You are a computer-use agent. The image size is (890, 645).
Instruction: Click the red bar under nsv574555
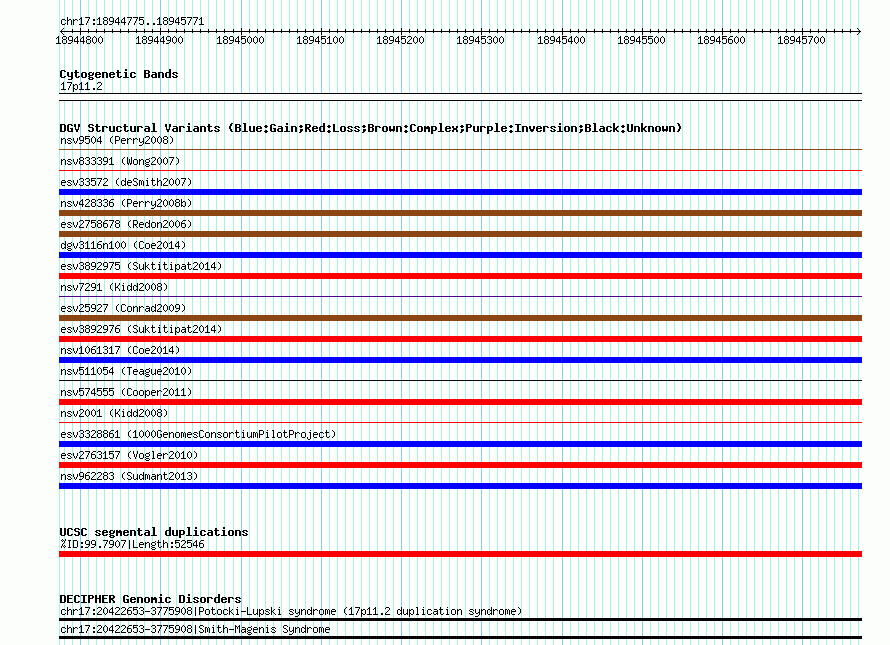pos(460,402)
